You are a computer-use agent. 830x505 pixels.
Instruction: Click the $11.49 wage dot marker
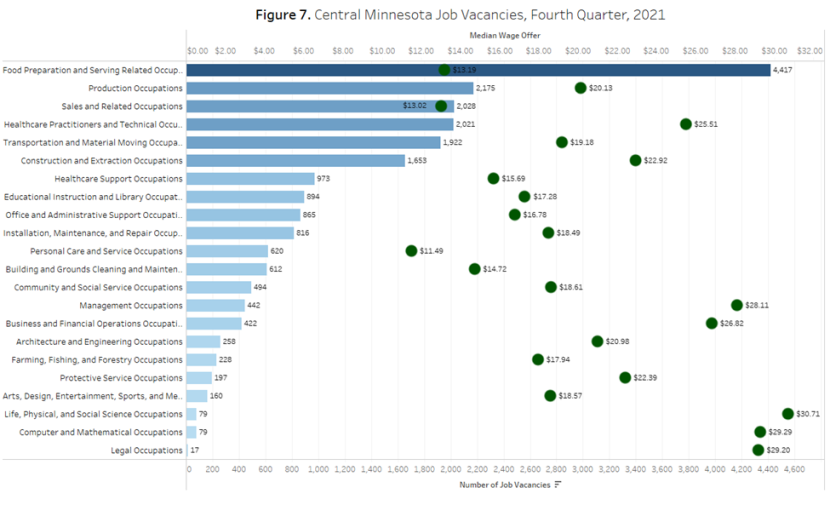[411, 251]
